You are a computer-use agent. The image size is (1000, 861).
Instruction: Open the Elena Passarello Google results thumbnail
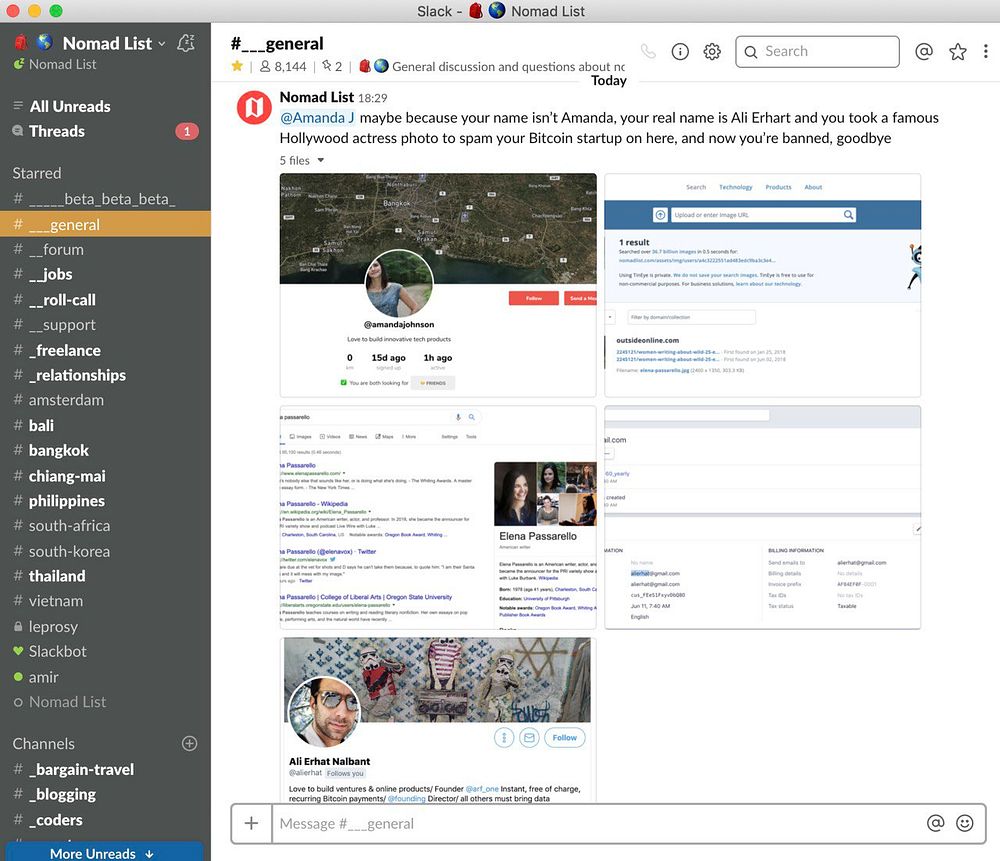[438, 517]
